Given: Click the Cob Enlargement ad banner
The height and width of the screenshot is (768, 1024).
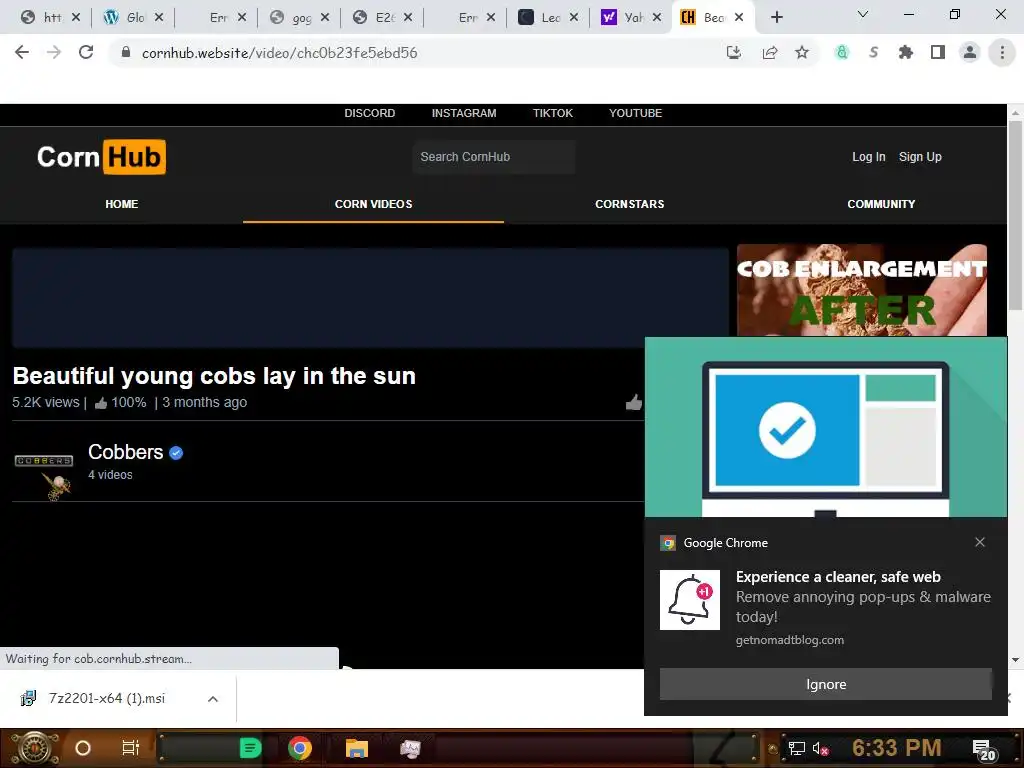Looking at the screenshot, I should click(862, 291).
